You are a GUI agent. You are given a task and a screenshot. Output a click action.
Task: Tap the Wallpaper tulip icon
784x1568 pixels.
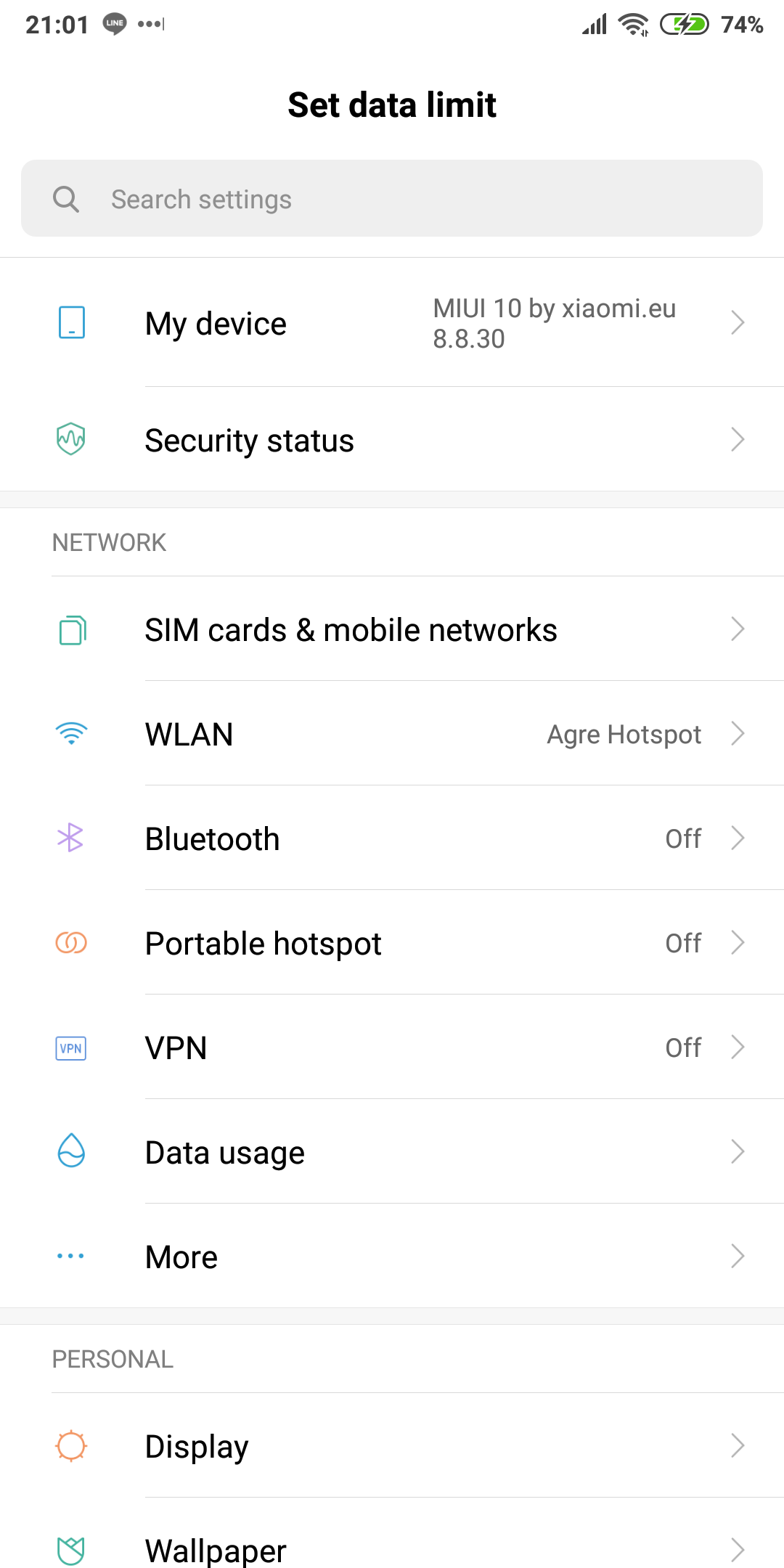(71, 1550)
